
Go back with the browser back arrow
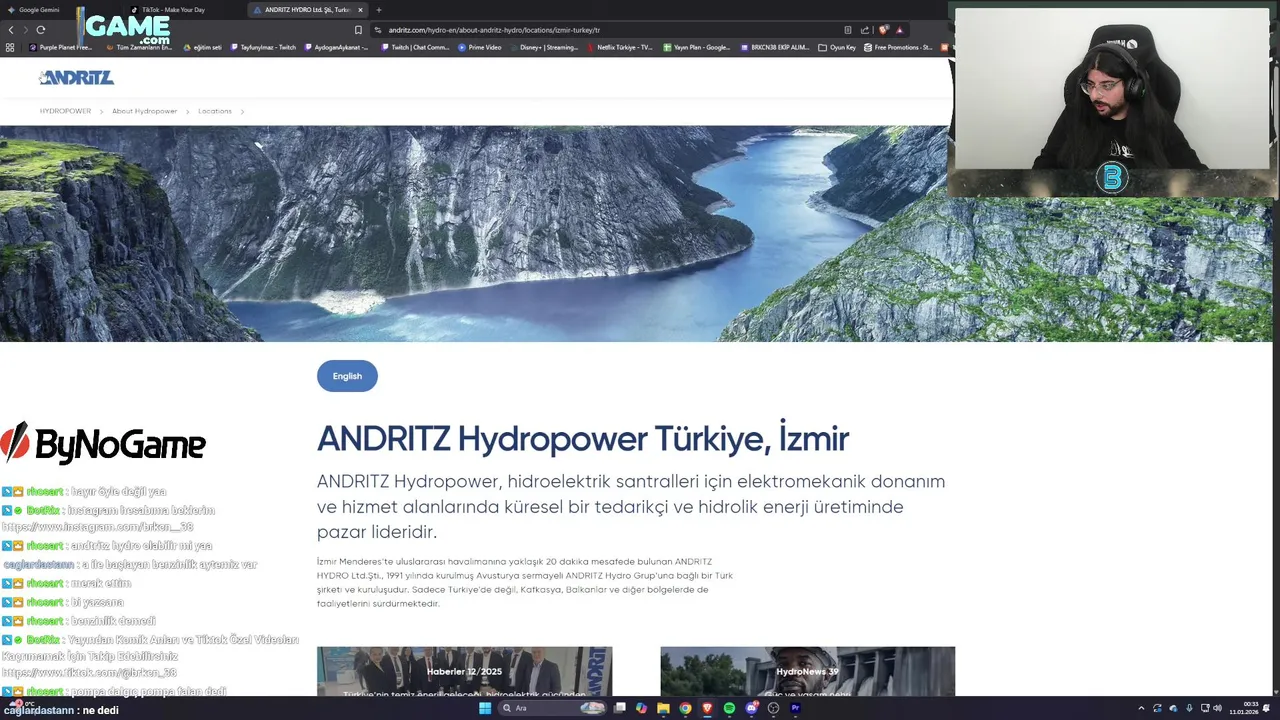[x=11, y=29]
